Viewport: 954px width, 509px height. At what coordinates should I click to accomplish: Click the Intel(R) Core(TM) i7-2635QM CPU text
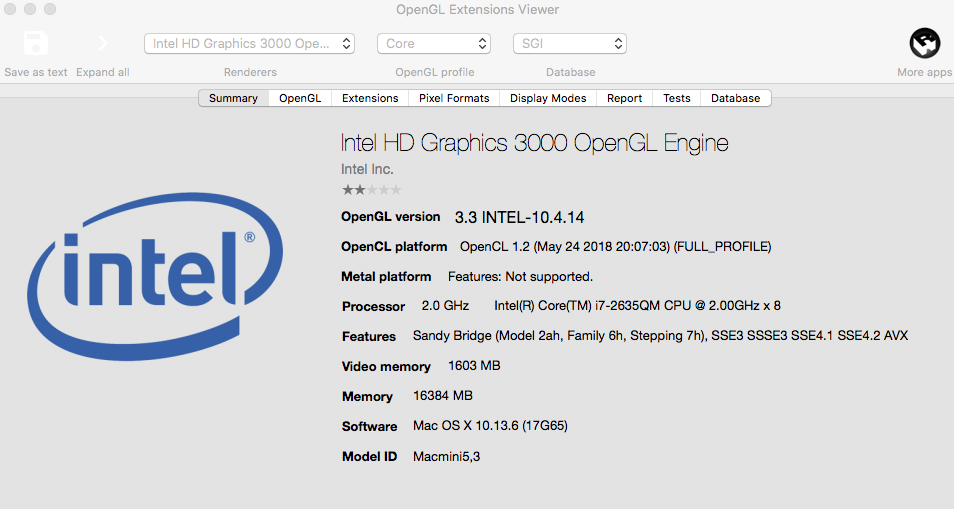pyautogui.click(x=637, y=306)
